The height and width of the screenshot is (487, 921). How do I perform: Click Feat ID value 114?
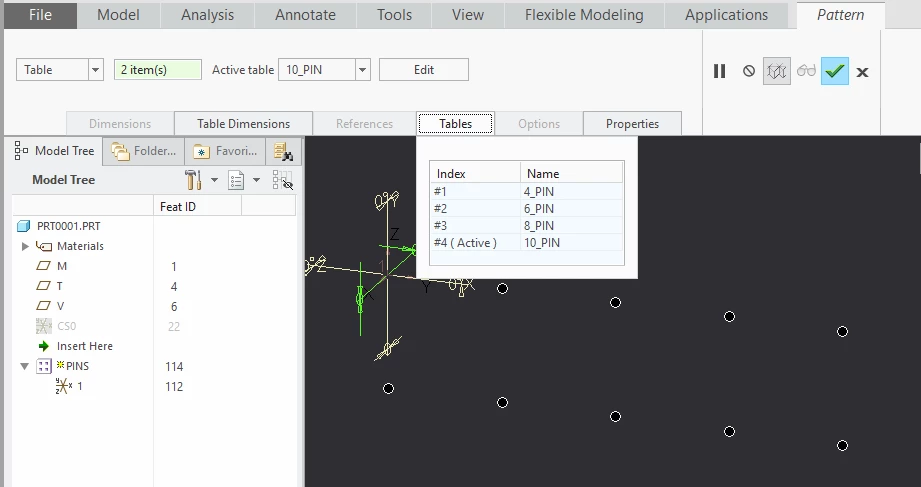[x=174, y=367]
